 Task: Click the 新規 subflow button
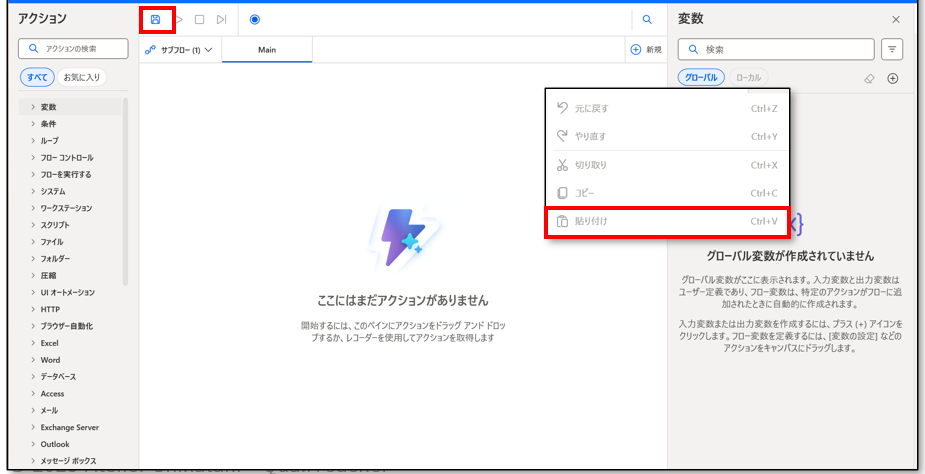click(x=646, y=49)
